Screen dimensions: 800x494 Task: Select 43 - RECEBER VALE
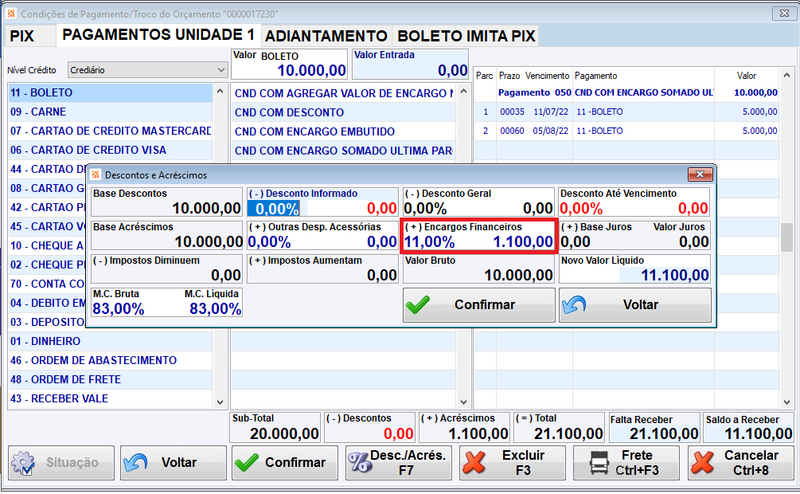(110, 399)
